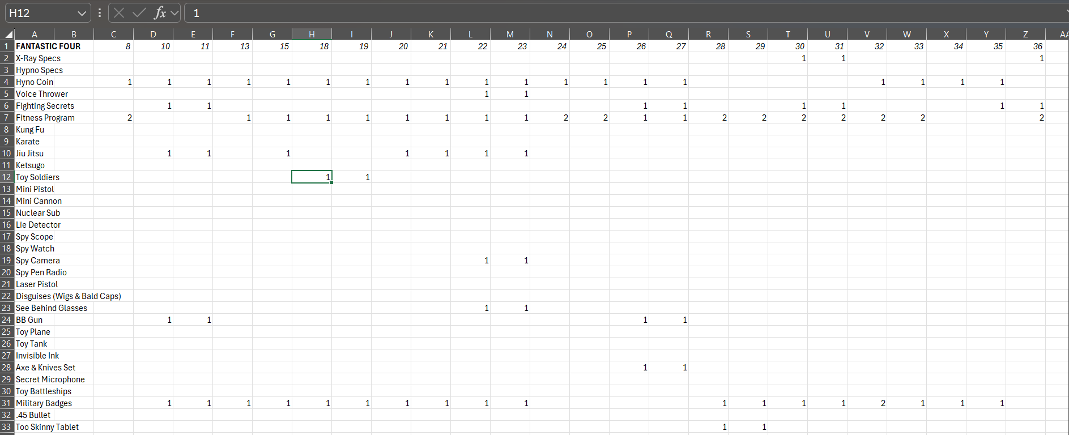Select row 12 header

coord(7,177)
